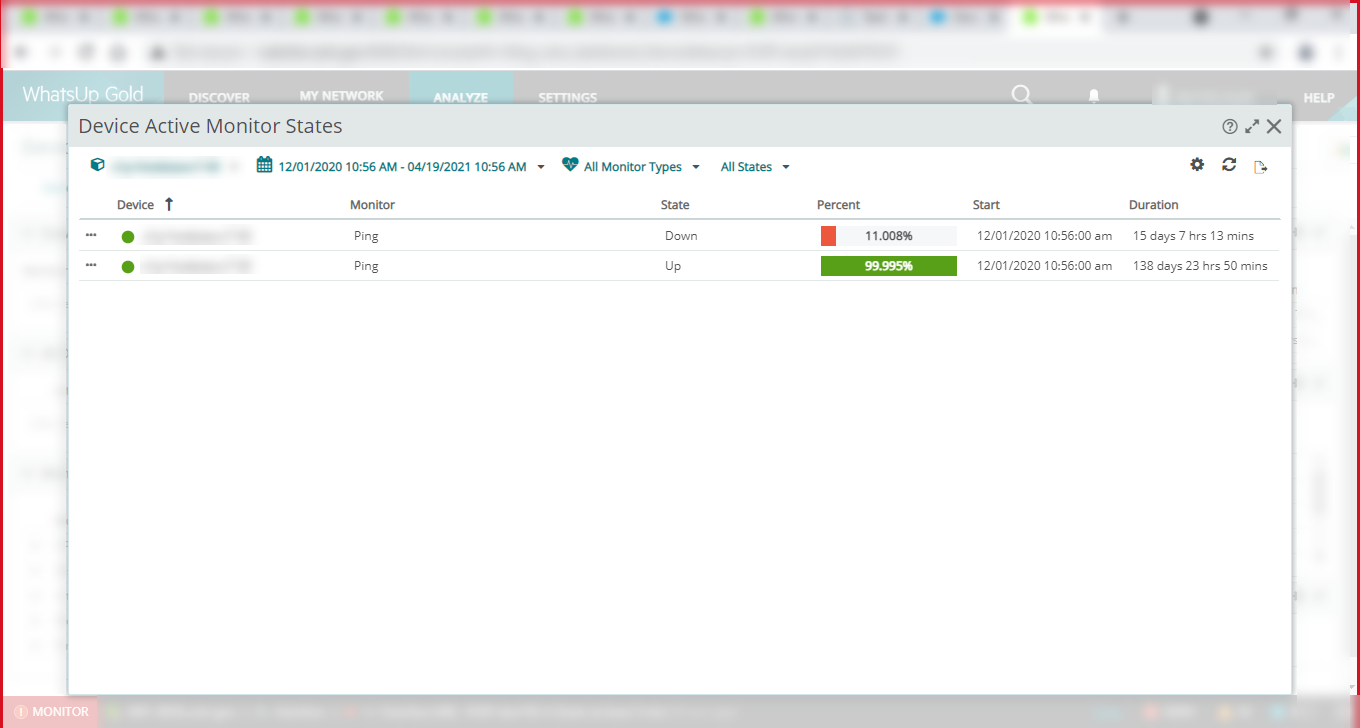
Task: Open the ANALYZE menu
Action: 461,97
